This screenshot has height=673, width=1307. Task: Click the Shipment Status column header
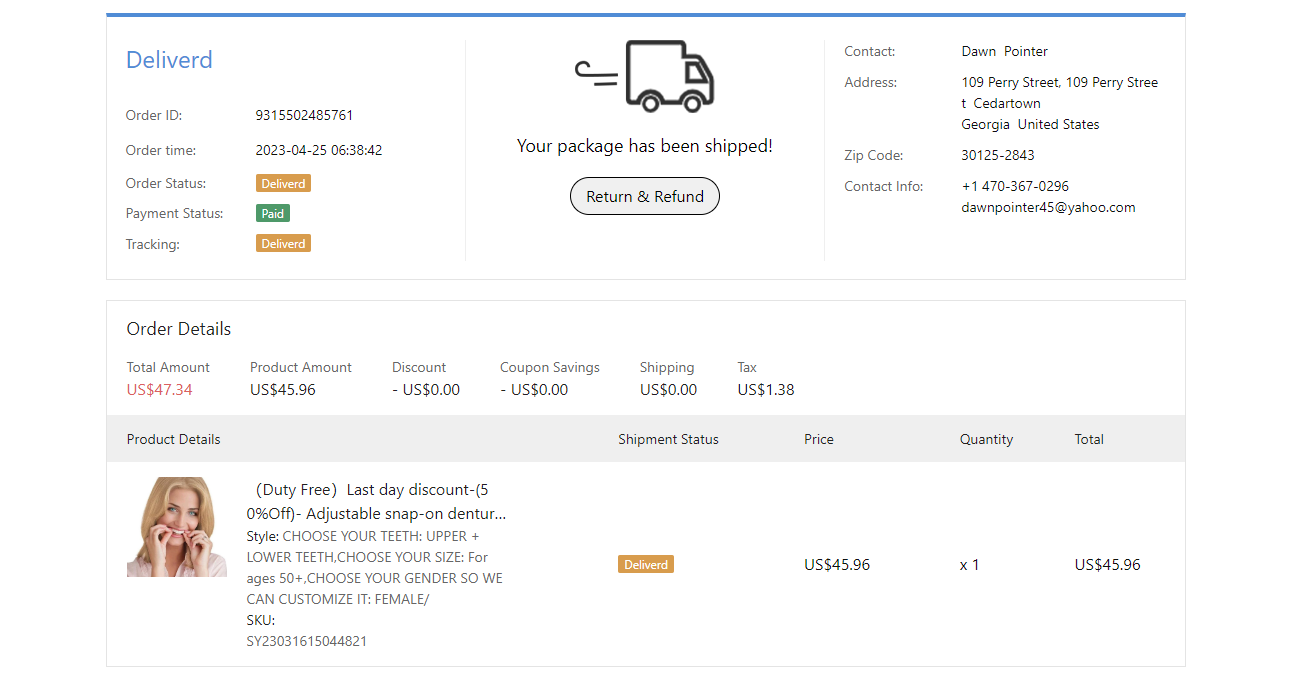pyautogui.click(x=668, y=440)
